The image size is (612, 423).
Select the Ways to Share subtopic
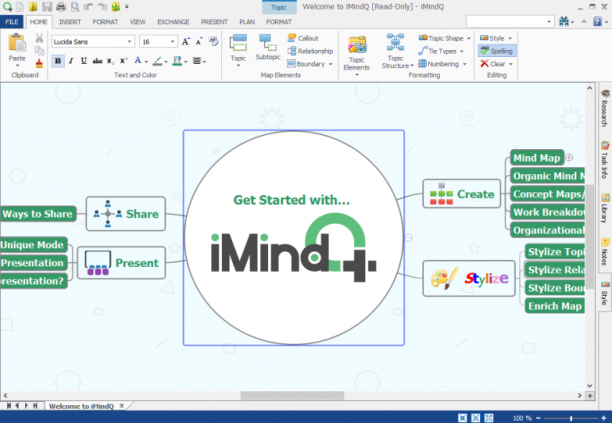(38, 213)
